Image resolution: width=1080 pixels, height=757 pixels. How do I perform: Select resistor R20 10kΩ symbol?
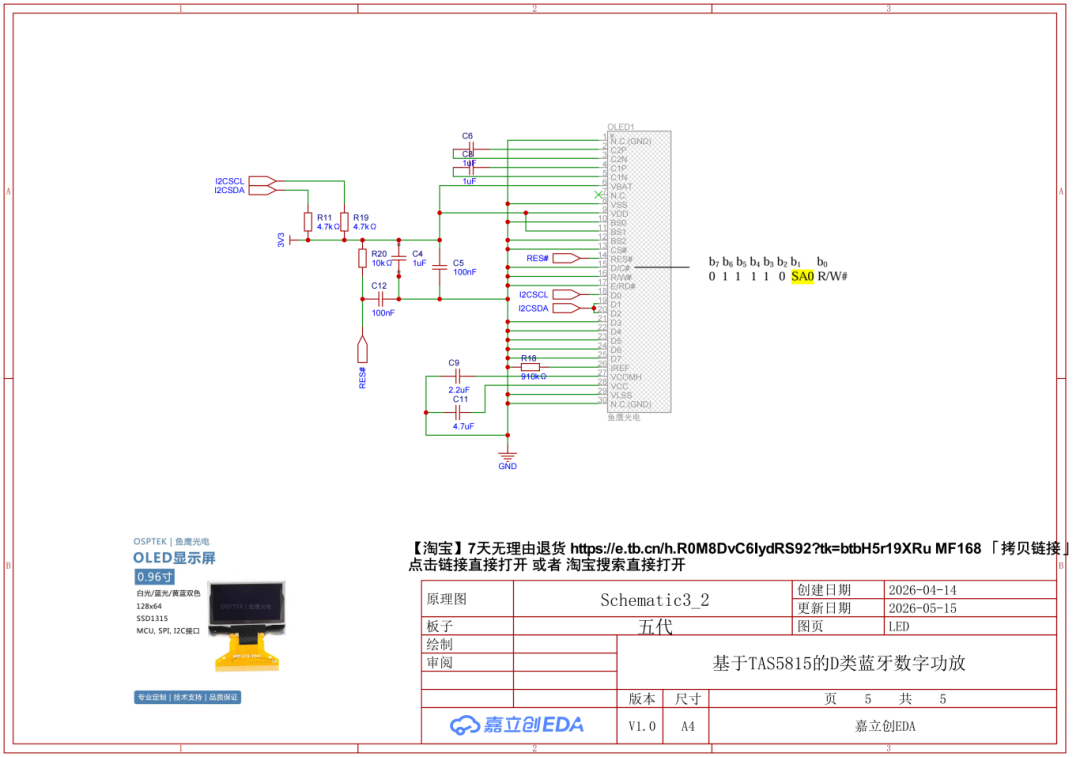[x=362, y=258]
